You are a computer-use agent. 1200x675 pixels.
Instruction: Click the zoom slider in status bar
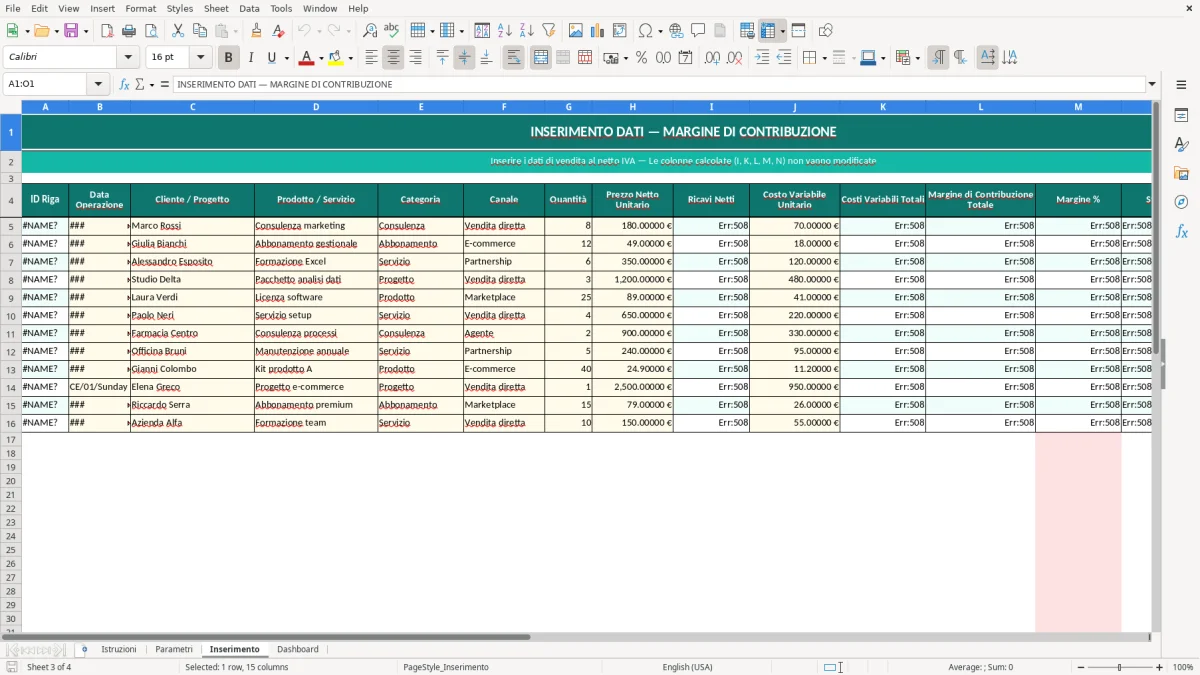[x=1119, y=667]
